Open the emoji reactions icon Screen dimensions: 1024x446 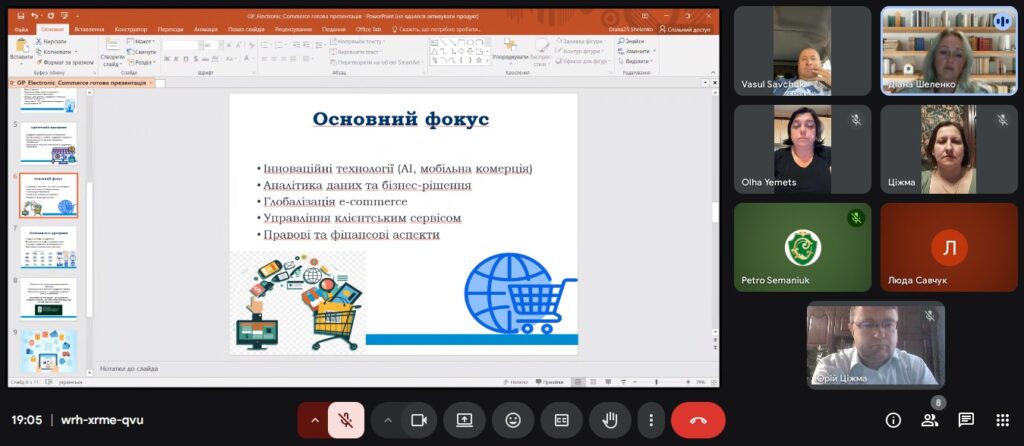(513, 420)
